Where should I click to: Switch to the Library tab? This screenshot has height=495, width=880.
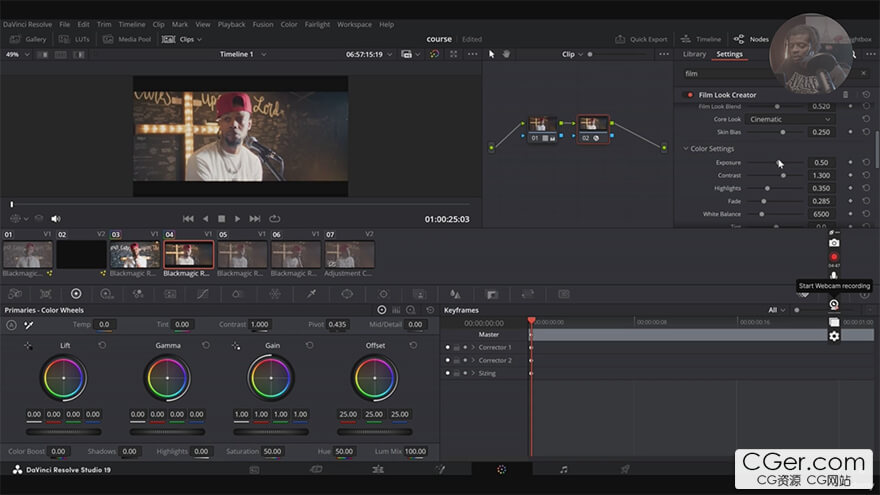point(694,54)
